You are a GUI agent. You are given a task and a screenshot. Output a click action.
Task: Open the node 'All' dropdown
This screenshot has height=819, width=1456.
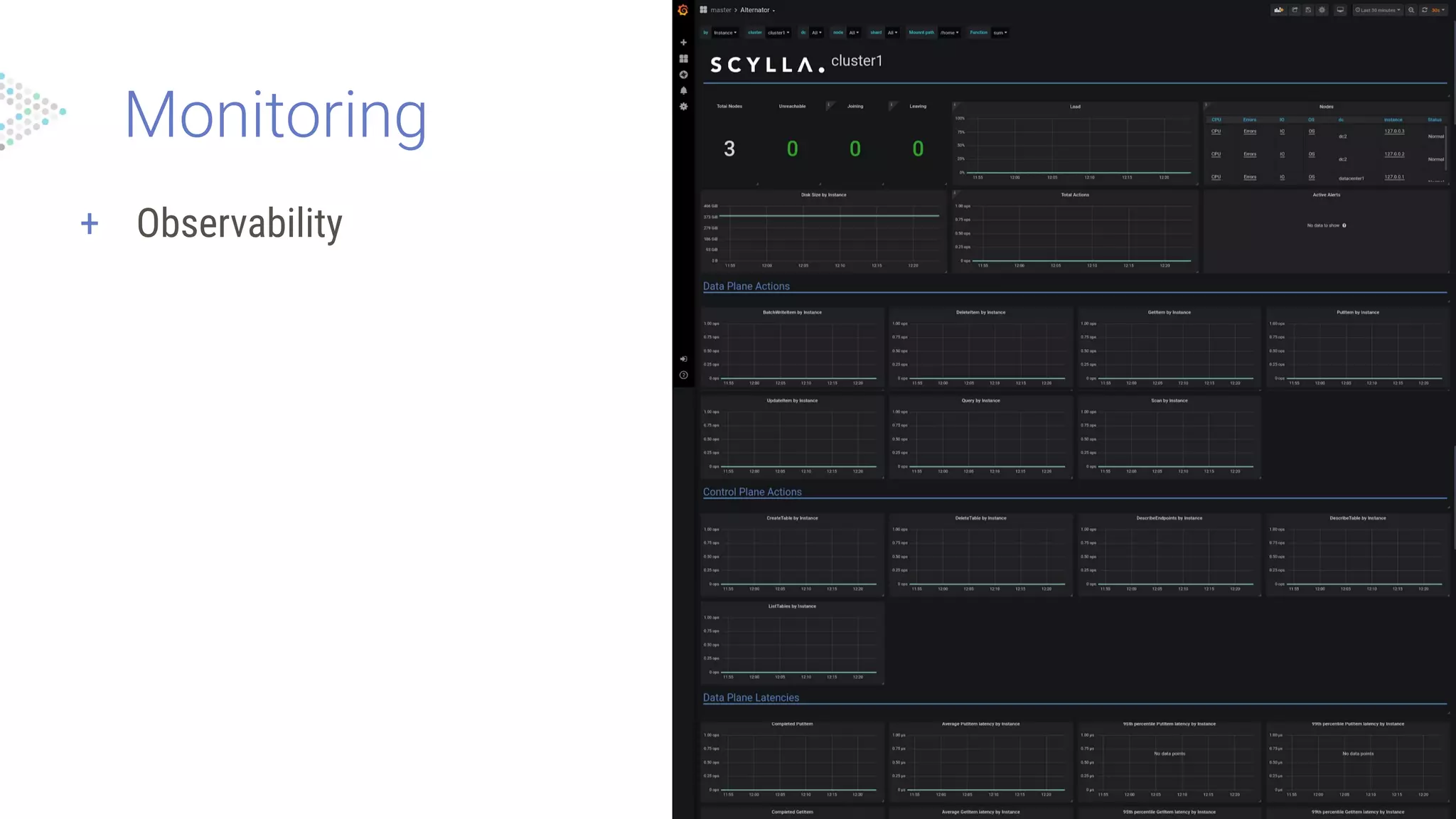pyautogui.click(x=854, y=33)
